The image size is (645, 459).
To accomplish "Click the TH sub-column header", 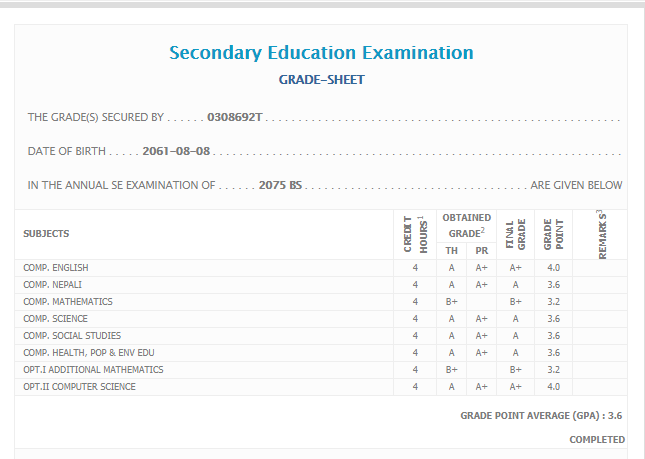I will point(452,250).
